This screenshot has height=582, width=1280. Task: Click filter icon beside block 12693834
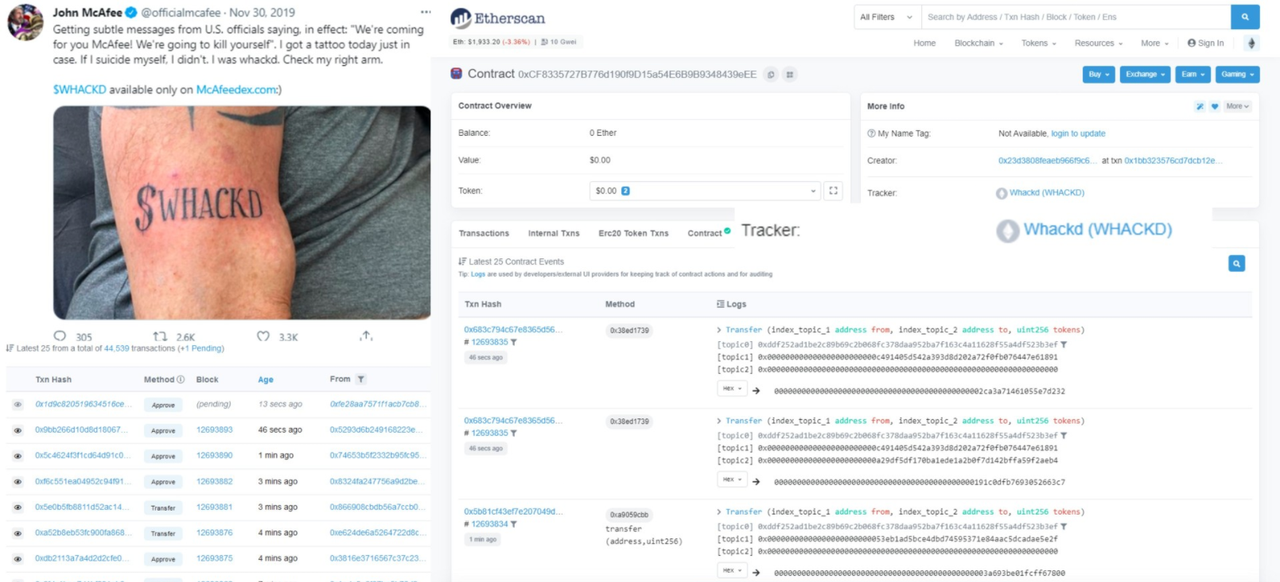pyautogui.click(x=514, y=524)
